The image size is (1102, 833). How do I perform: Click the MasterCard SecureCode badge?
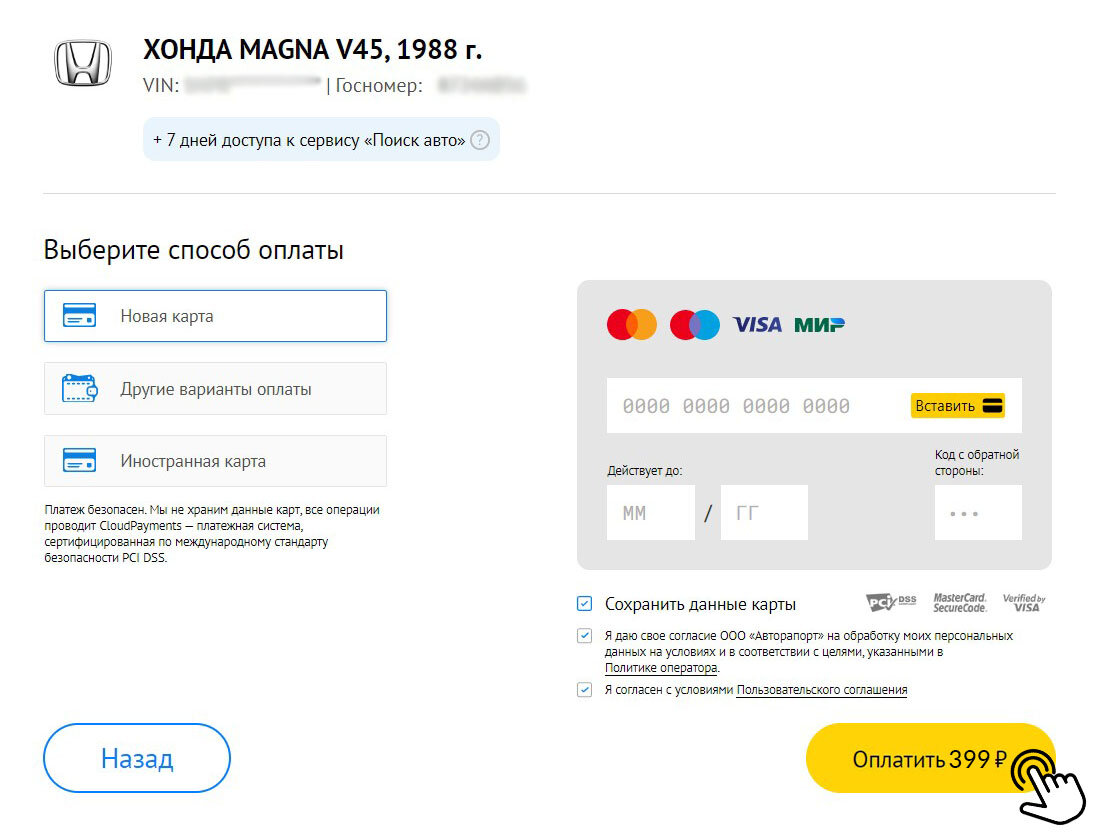960,602
